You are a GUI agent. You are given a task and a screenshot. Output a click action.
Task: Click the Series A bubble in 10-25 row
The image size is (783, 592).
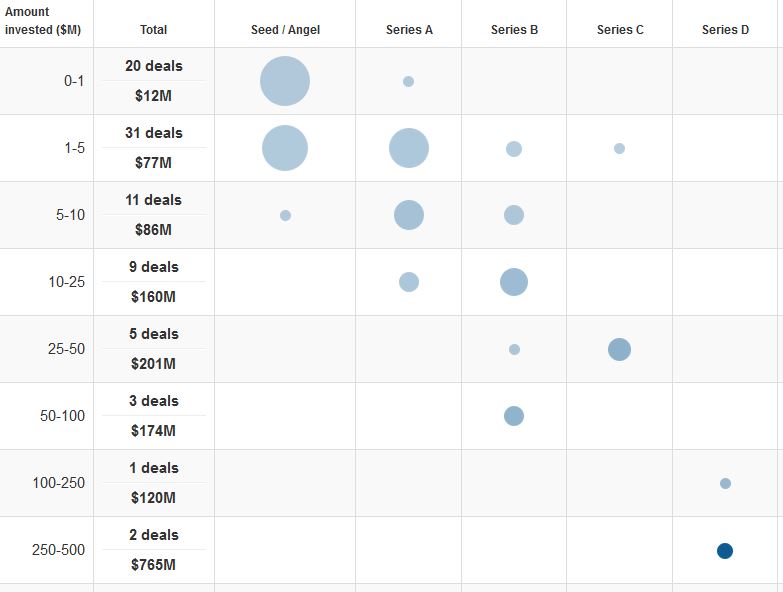click(409, 282)
